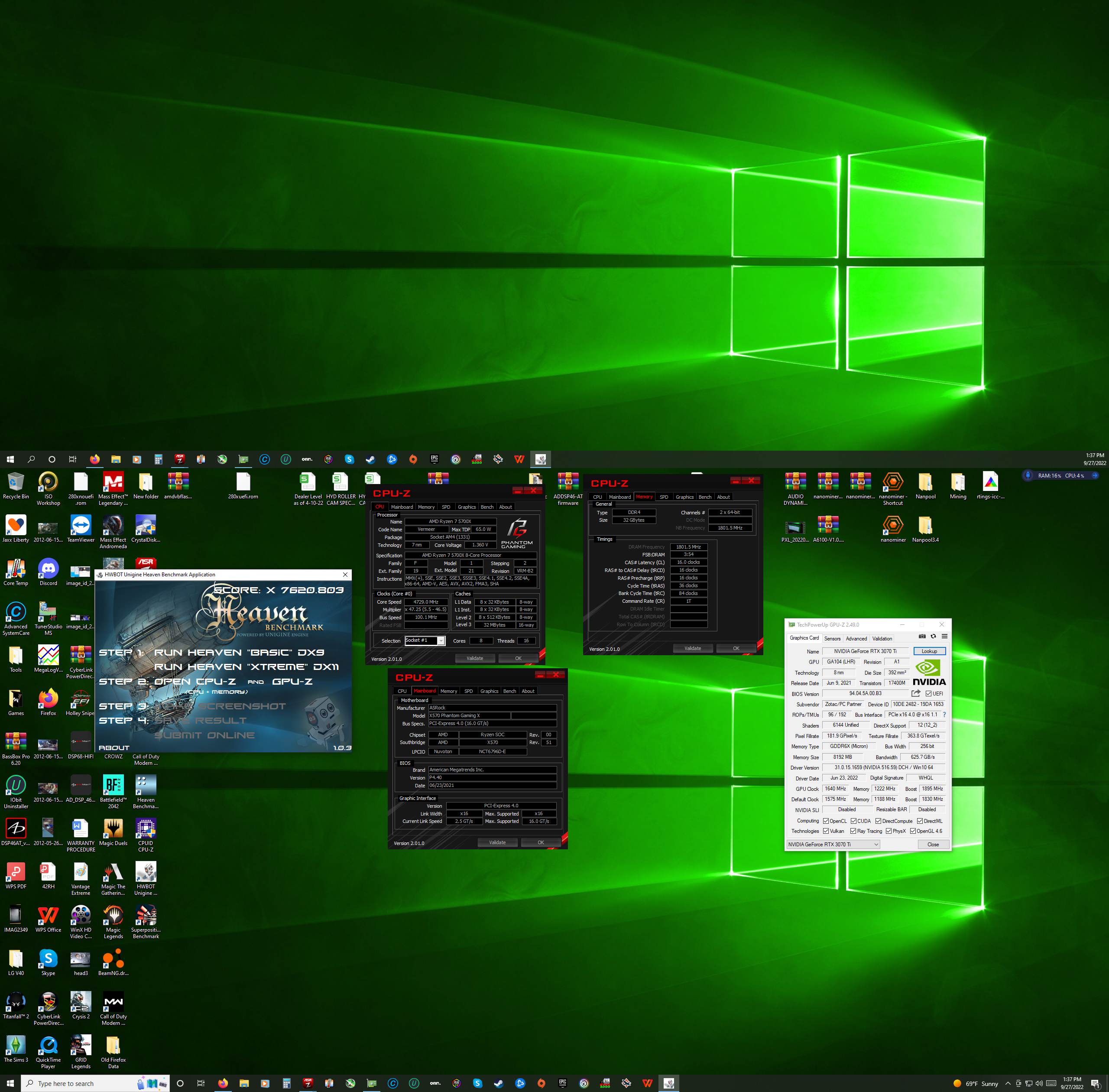Screen dimensions: 1109x1092
Task: Open The Sims 3 desktop icon
Action: pyautogui.click(x=16, y=1049)
